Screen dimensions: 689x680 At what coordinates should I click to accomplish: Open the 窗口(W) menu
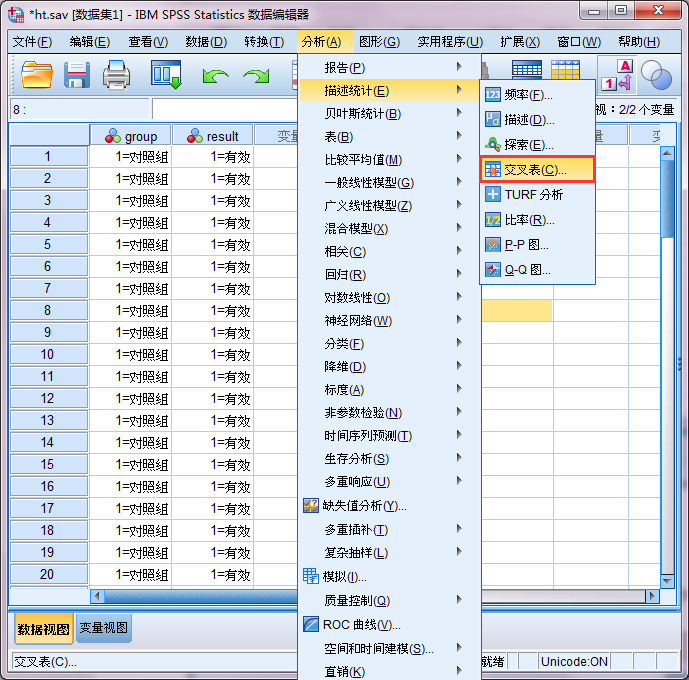[579, 42]
